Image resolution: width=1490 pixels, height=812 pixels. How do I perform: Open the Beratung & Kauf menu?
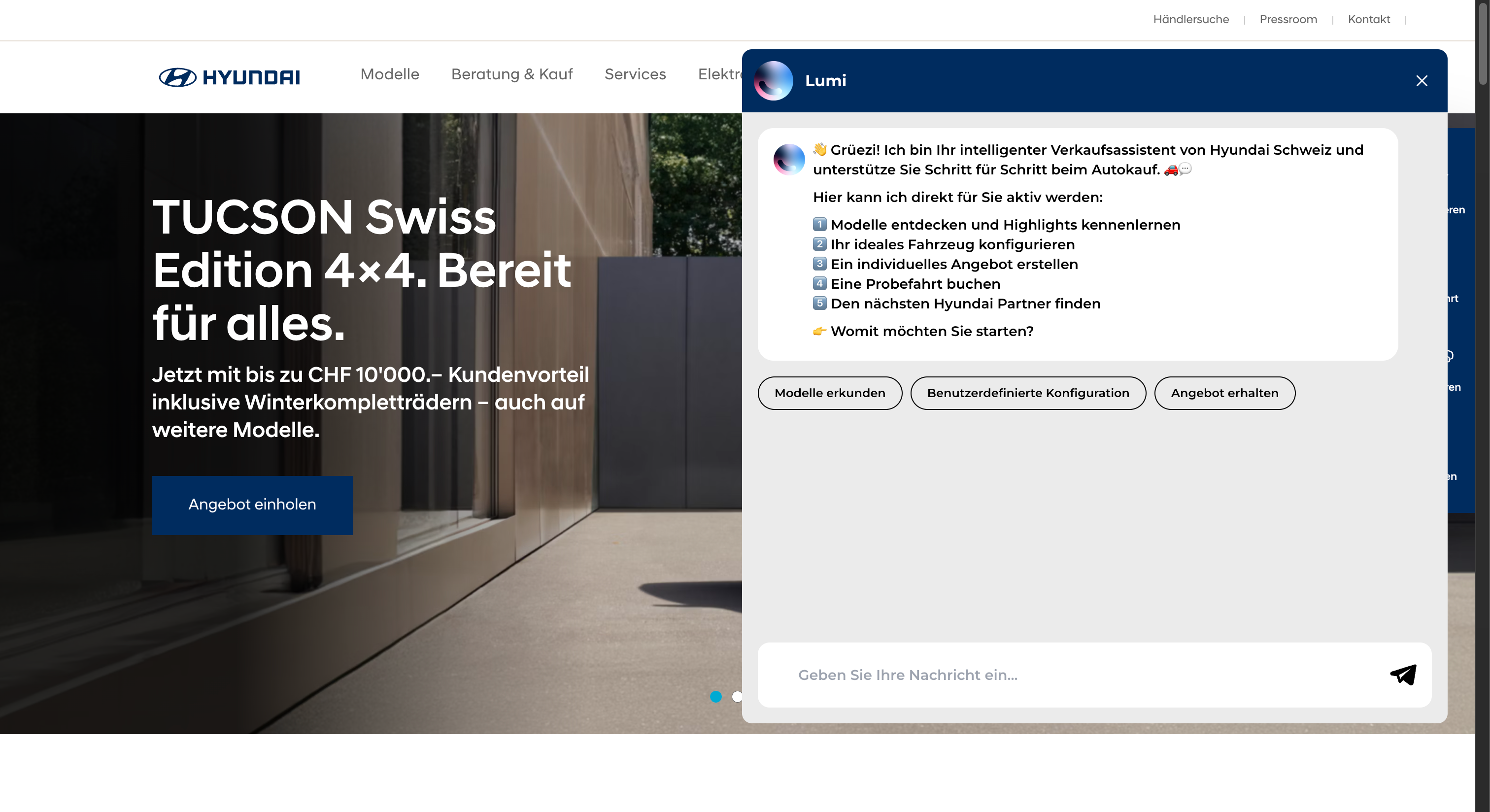pos(511,74)
